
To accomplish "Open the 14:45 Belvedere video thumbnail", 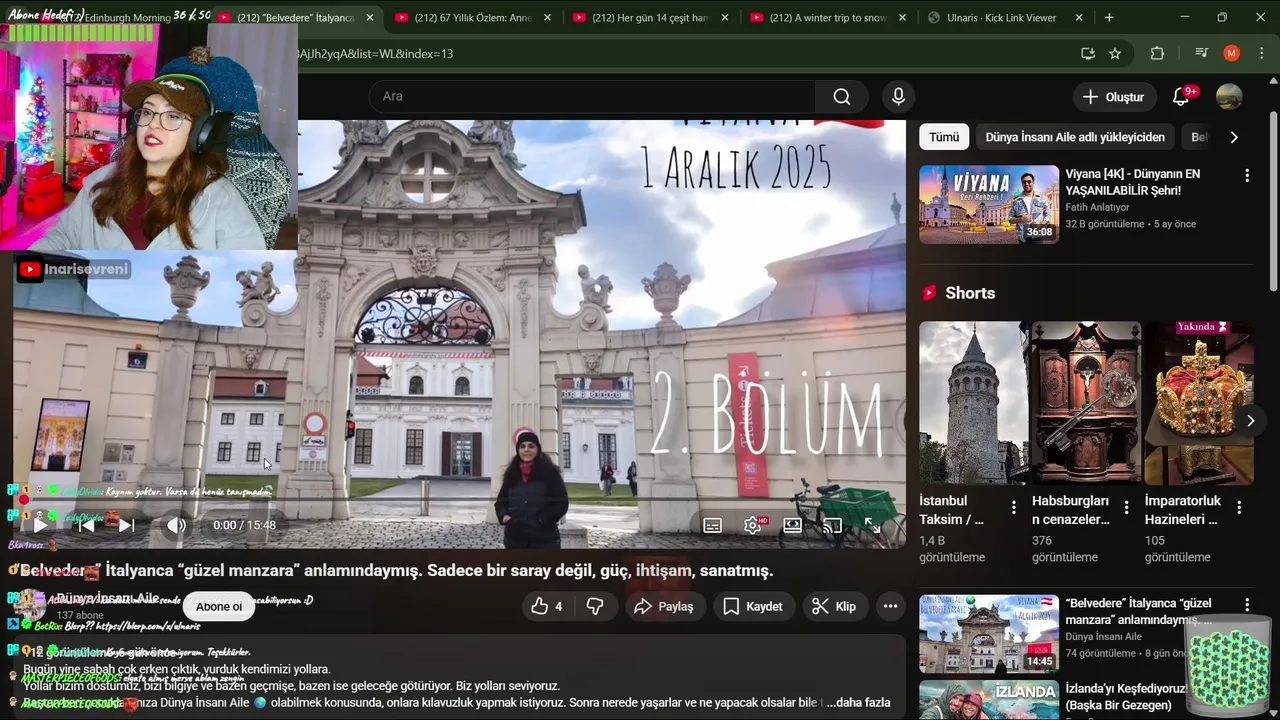I will (x=989, y=634).
